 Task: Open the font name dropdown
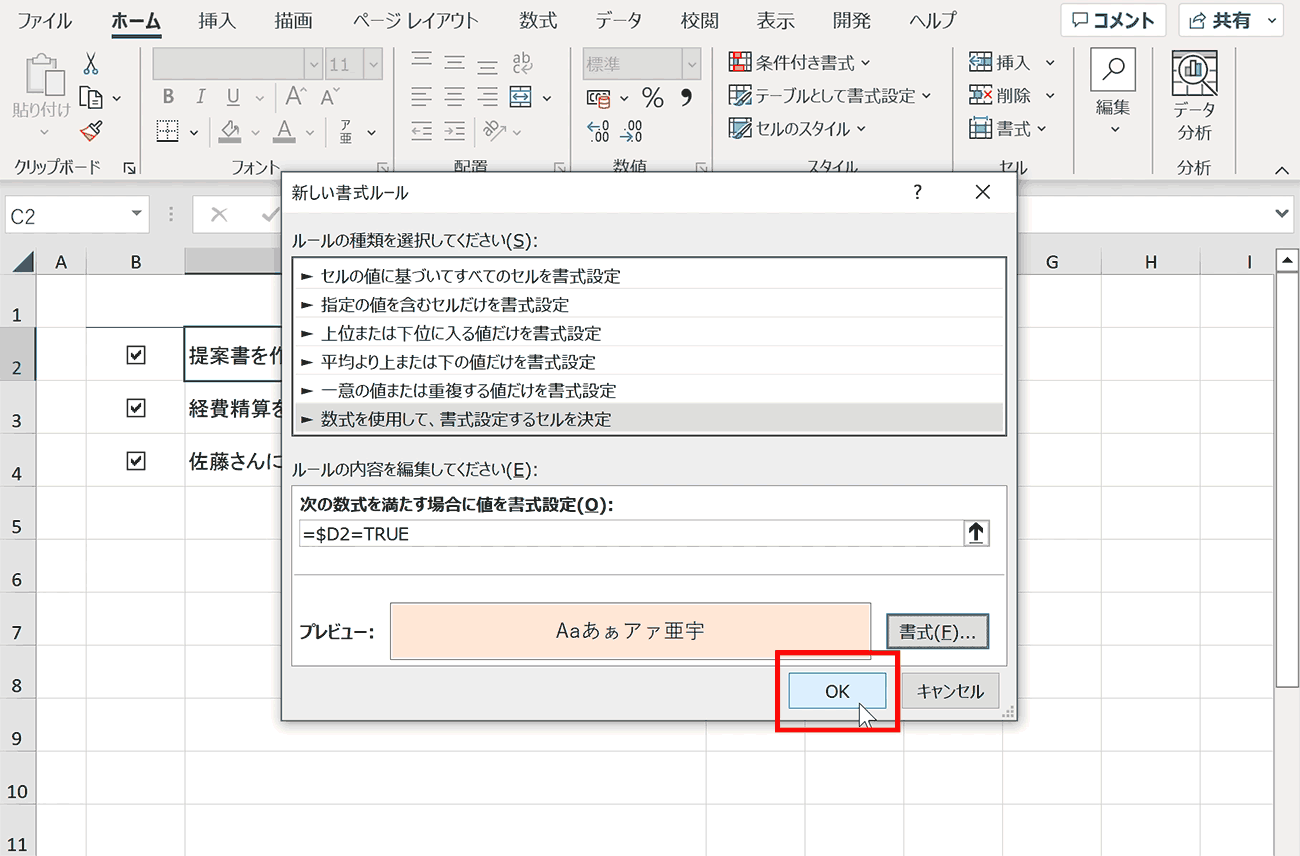(x=312, y=64)
